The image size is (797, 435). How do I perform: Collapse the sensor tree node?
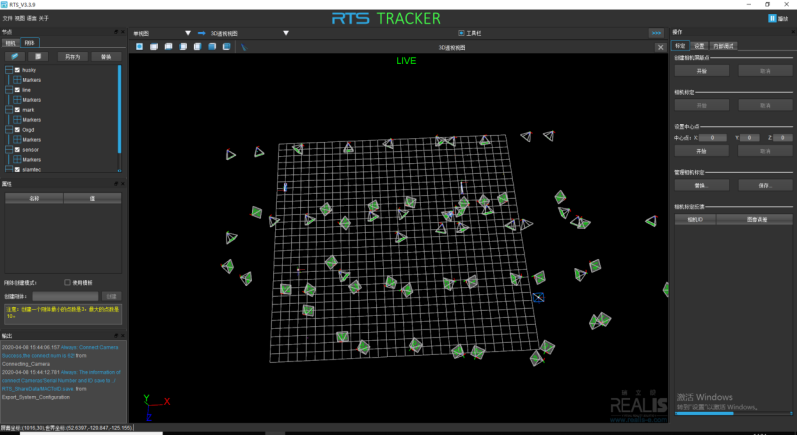(x=9, y=150)
